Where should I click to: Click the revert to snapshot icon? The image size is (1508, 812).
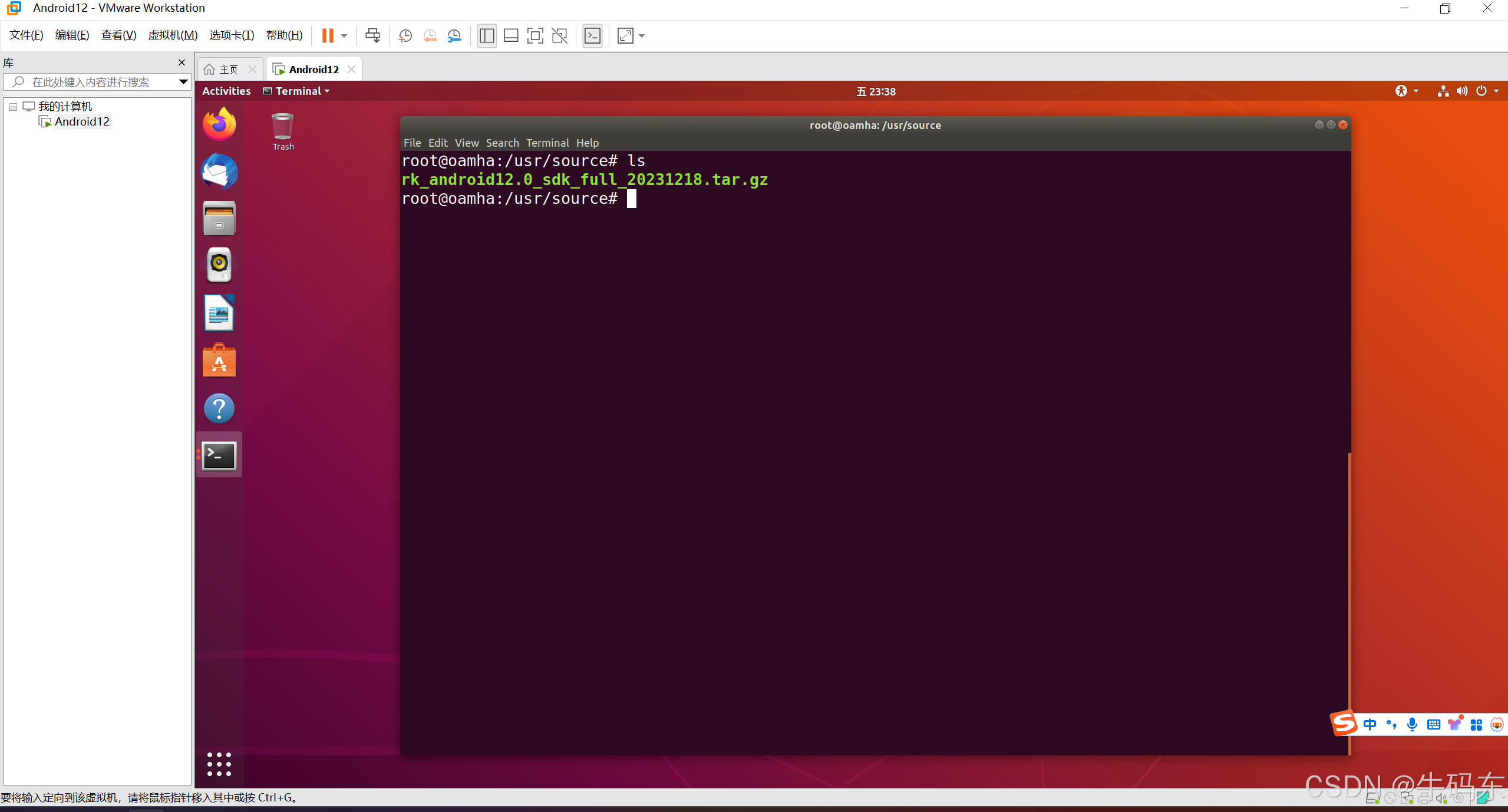(430, 36)
